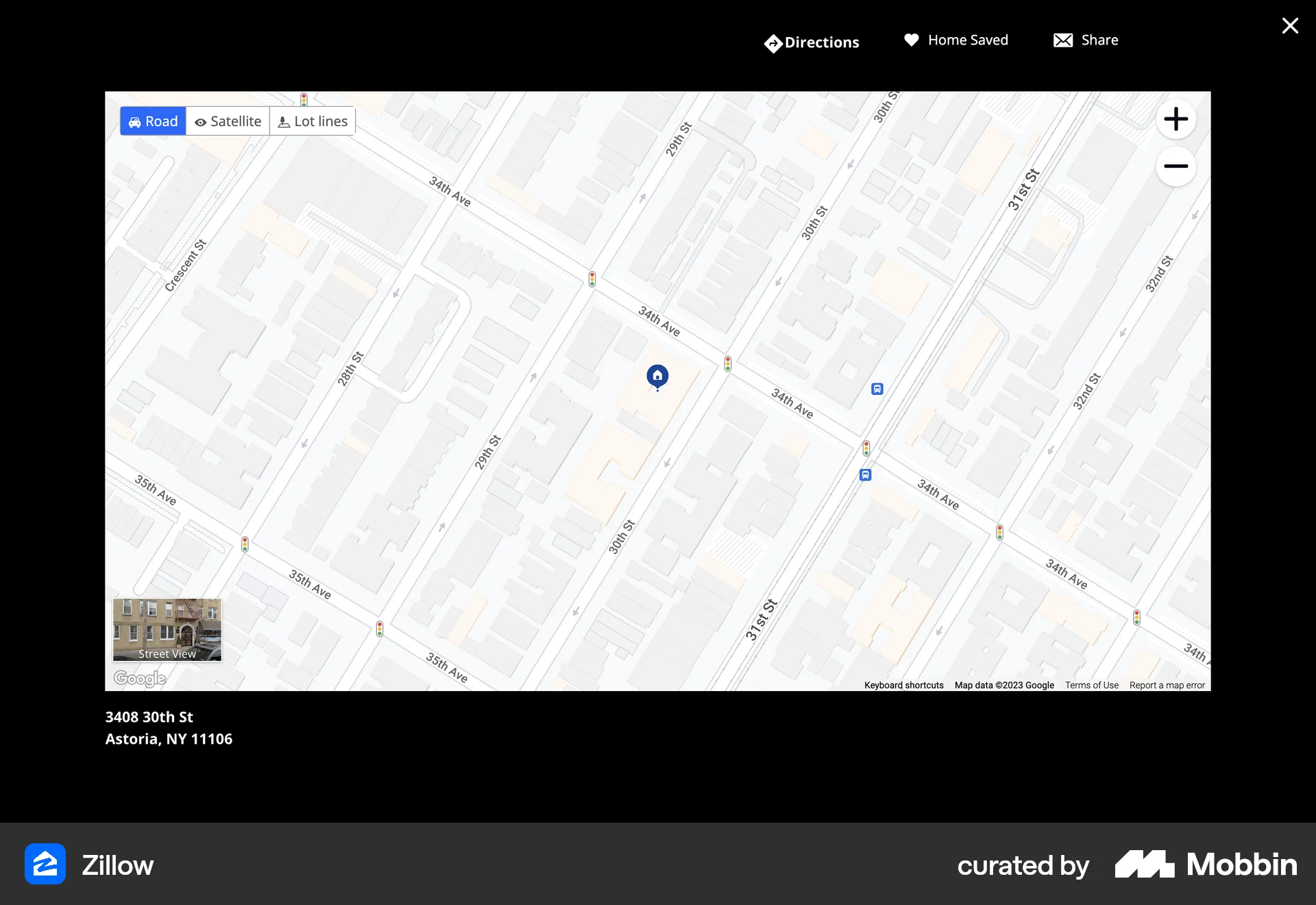1316x905 pixels.
Task: Click Report a map error
Action: pos(1167,685)
